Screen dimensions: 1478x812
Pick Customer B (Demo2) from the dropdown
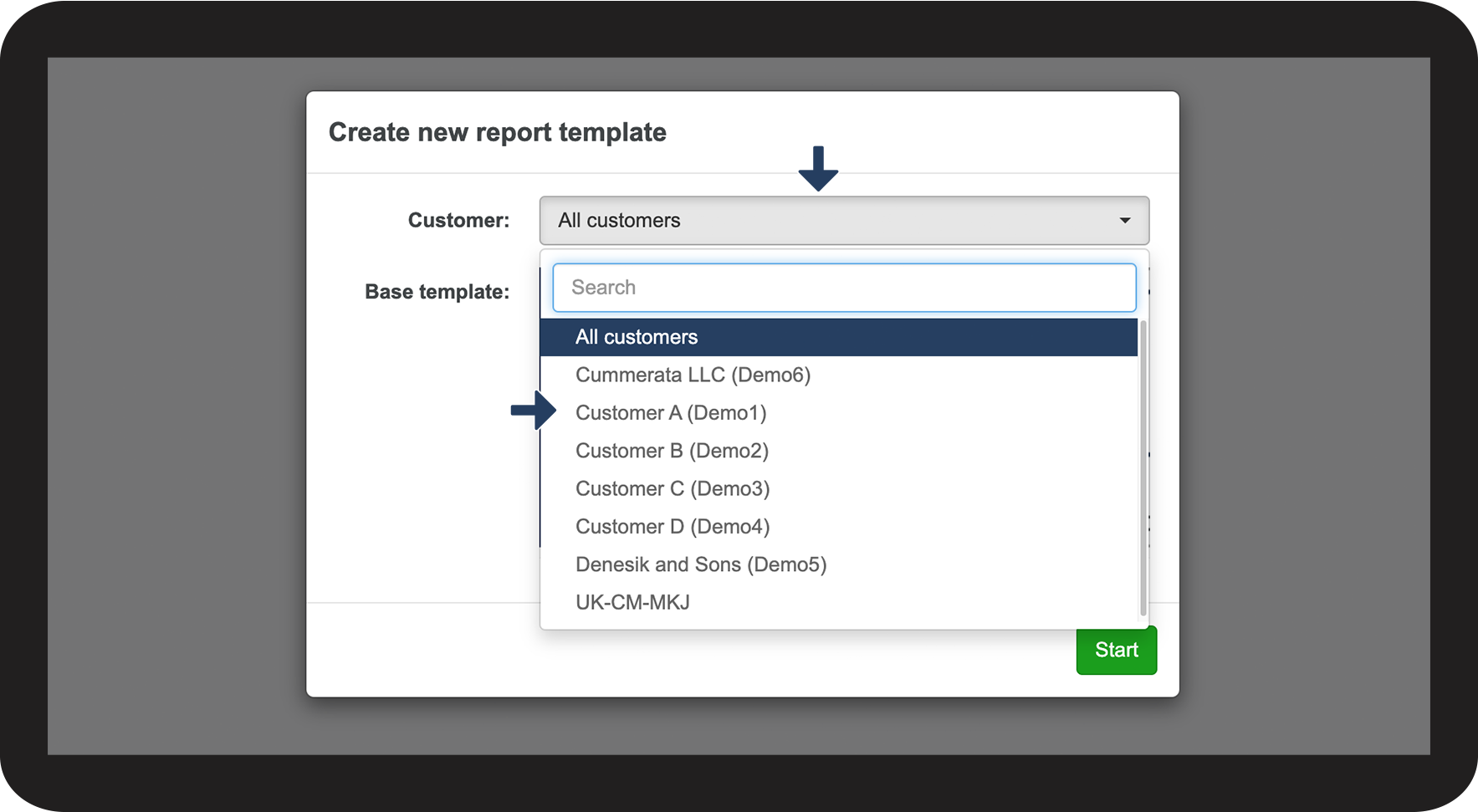[x=672, y=451]
